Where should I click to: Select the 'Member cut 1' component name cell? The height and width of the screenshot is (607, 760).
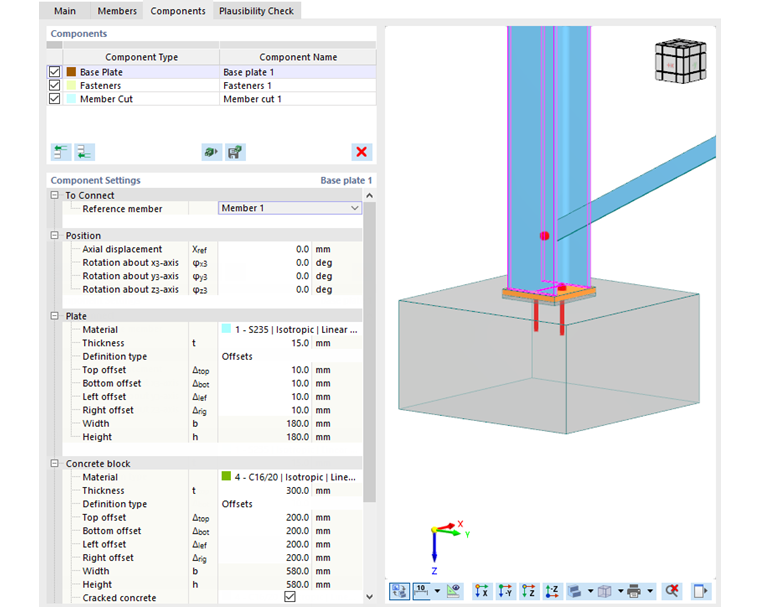tap(298, 98)
